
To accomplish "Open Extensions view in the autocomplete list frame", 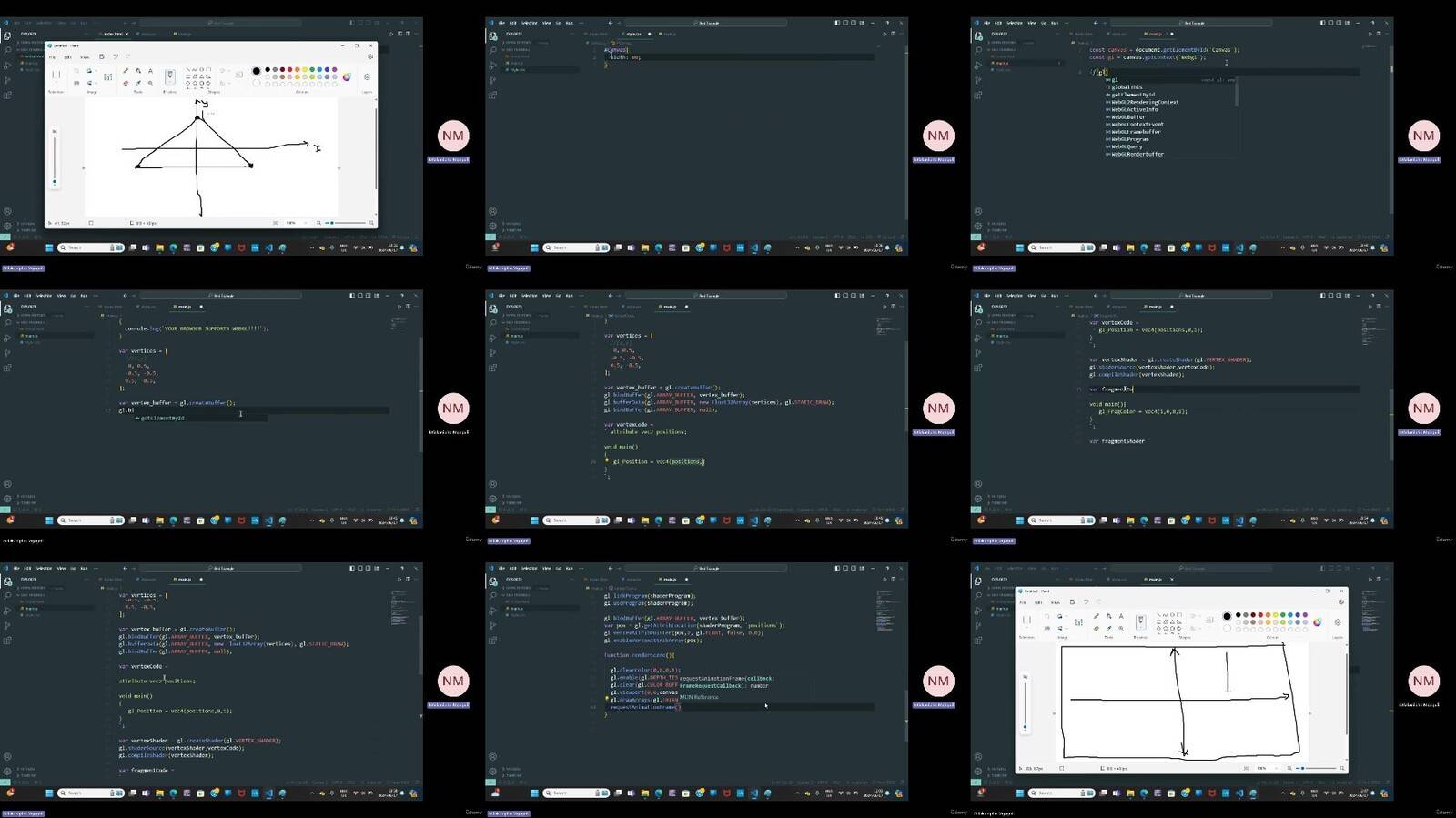I will [978, 95].
